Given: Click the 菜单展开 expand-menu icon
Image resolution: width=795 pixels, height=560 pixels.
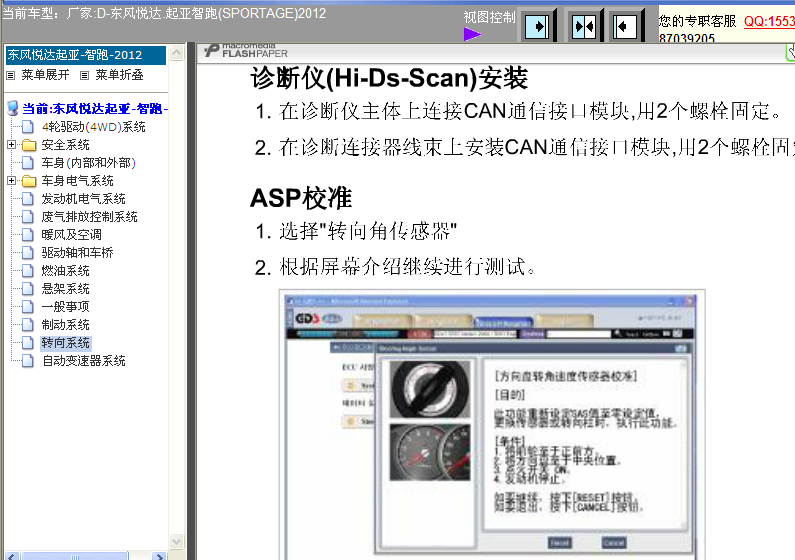Looking at the screenshot, I should click(11, 76).
